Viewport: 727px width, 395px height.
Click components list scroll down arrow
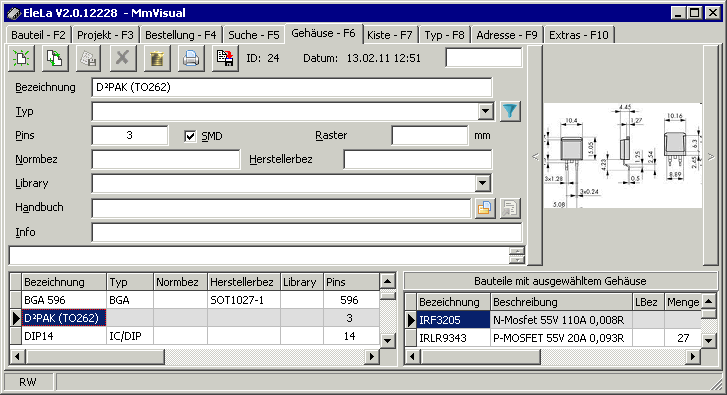[x=708, y=340]
